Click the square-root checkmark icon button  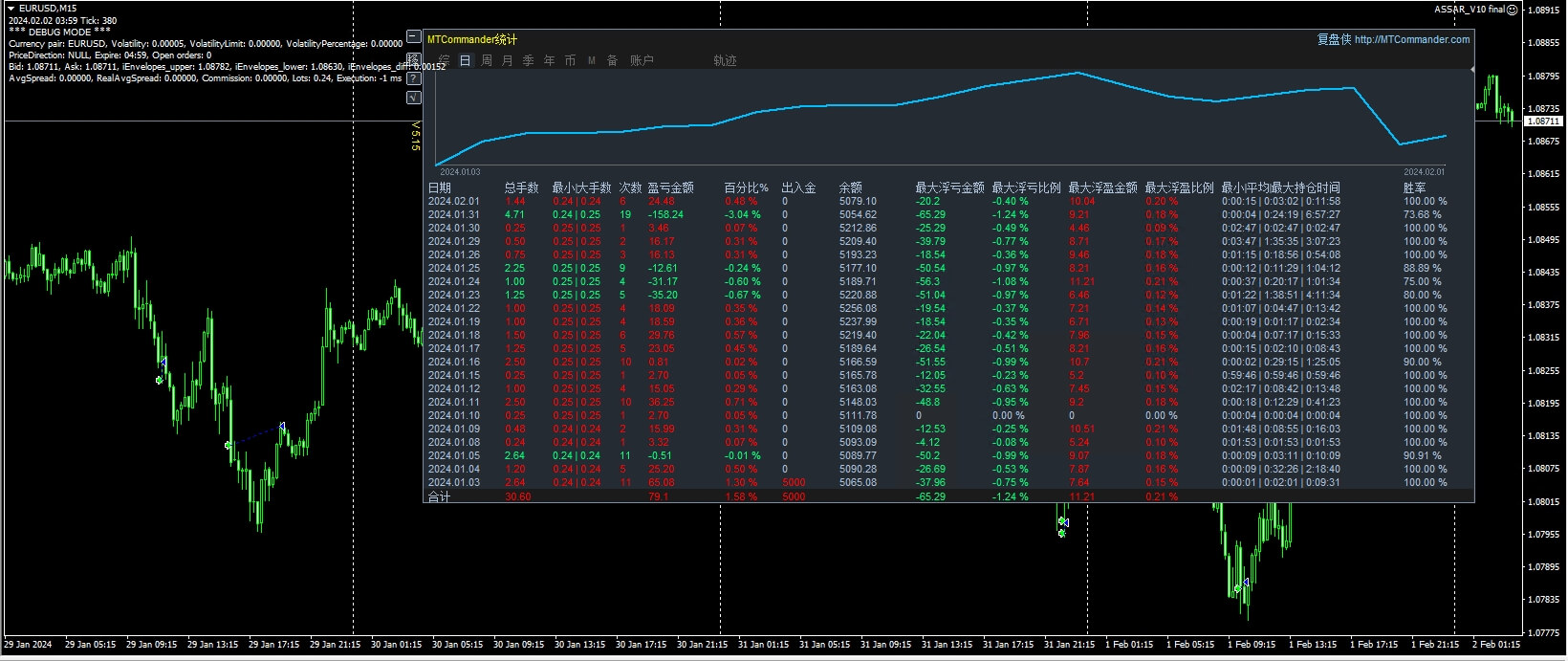pos(413,98)
